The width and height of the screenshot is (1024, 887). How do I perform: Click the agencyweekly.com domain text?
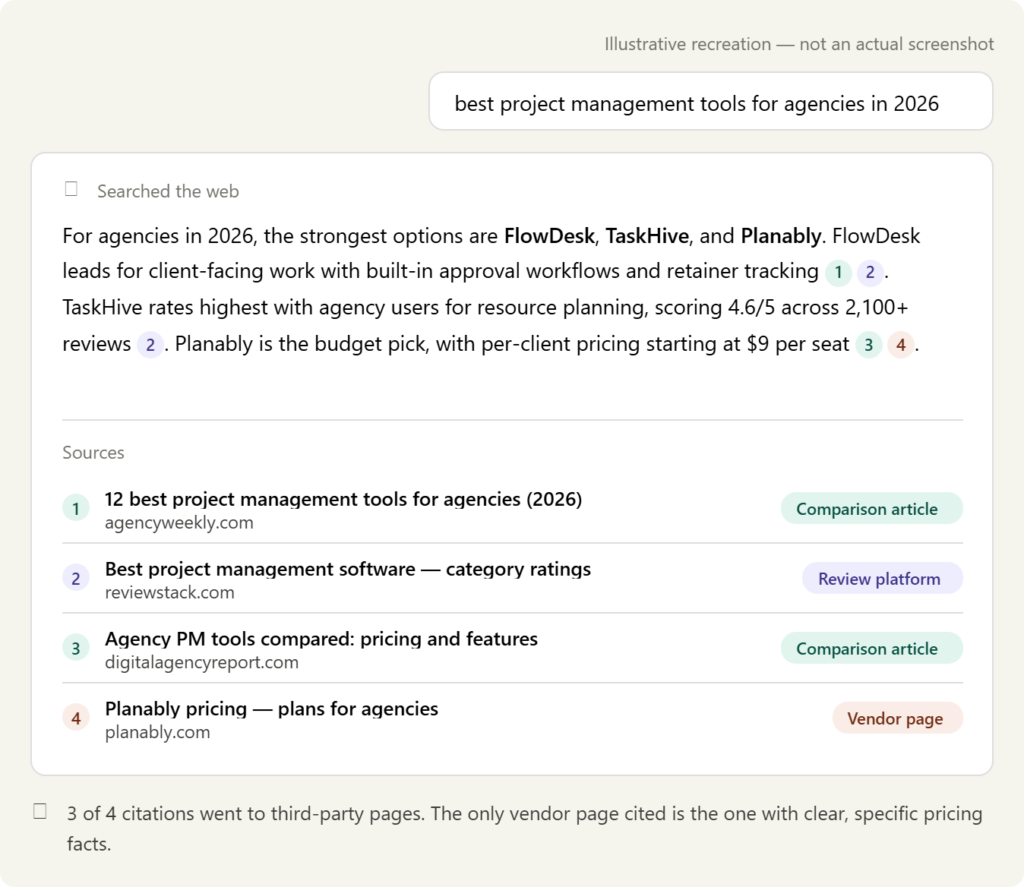click(x=179, y=523)
